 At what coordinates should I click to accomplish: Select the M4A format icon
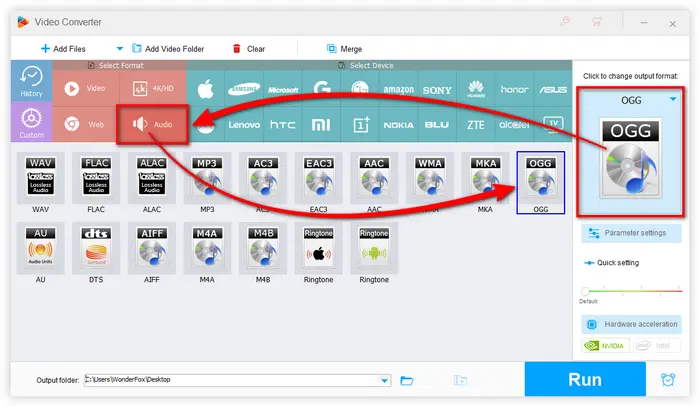tap(207, 248)
